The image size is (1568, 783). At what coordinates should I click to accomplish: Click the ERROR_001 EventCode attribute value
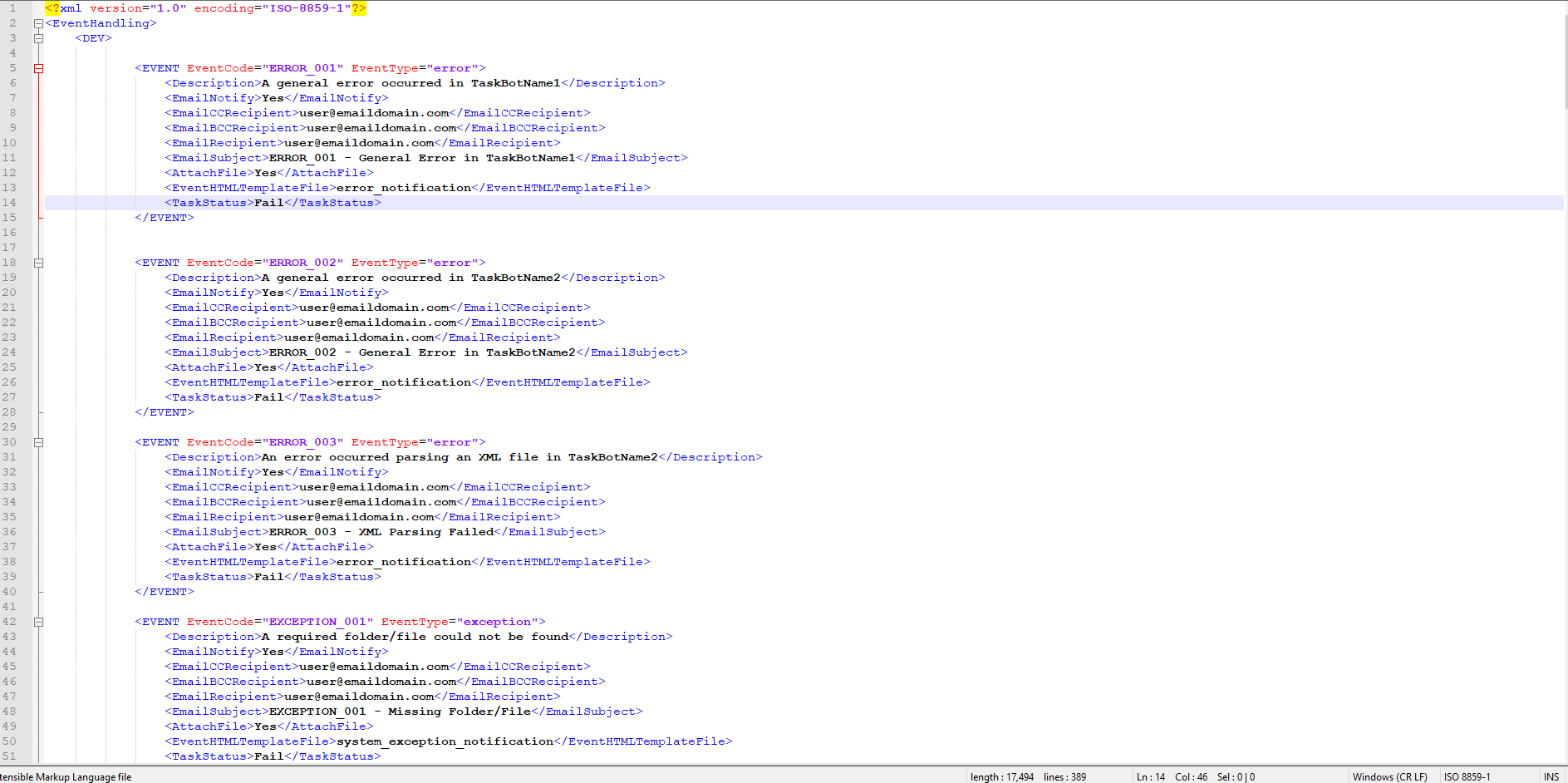tap(302, 68)
